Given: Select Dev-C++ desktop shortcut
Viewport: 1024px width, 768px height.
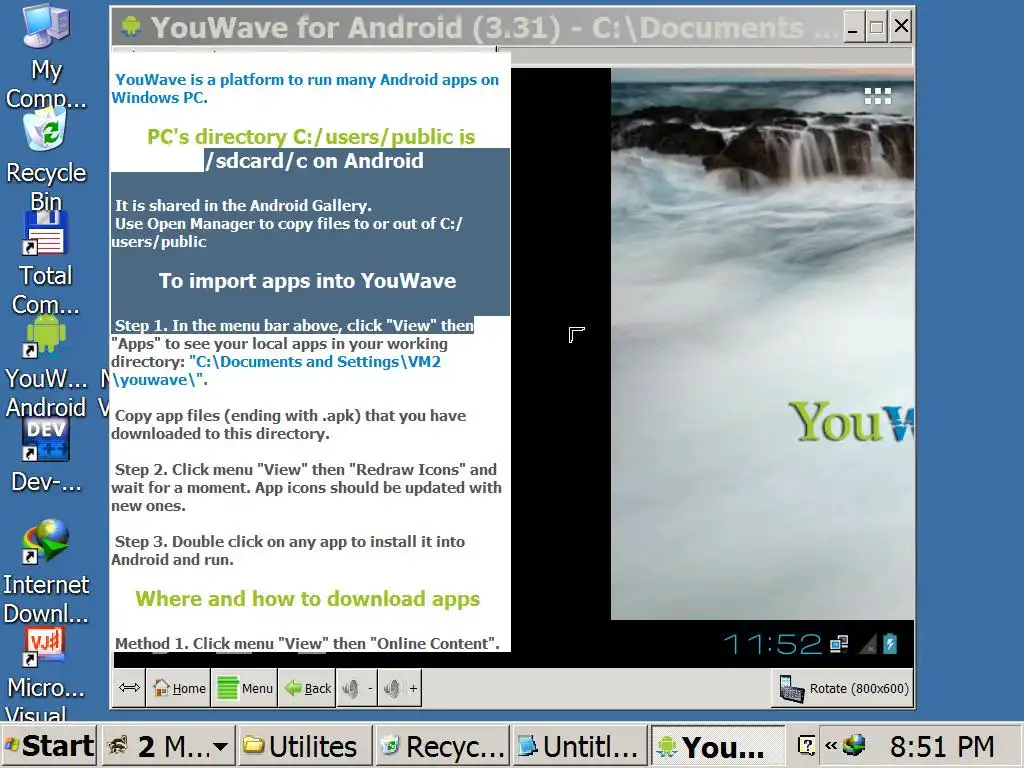Looking at the screenshot, I should coord(46,457).
